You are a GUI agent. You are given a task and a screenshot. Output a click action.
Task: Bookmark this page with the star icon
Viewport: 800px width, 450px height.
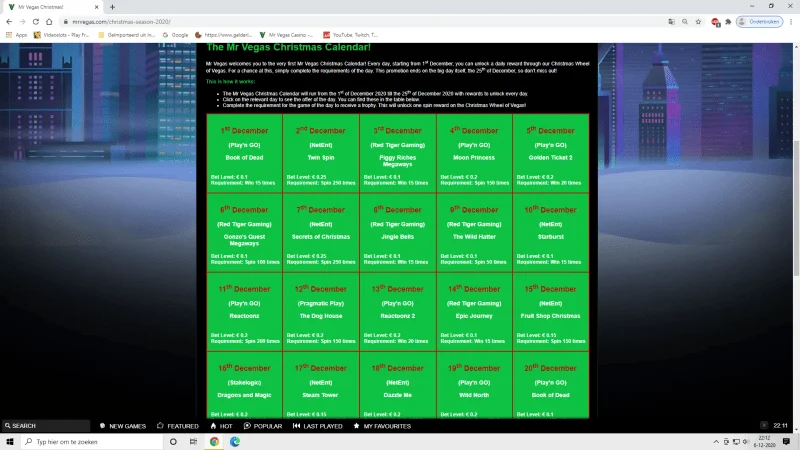point(698,22)
